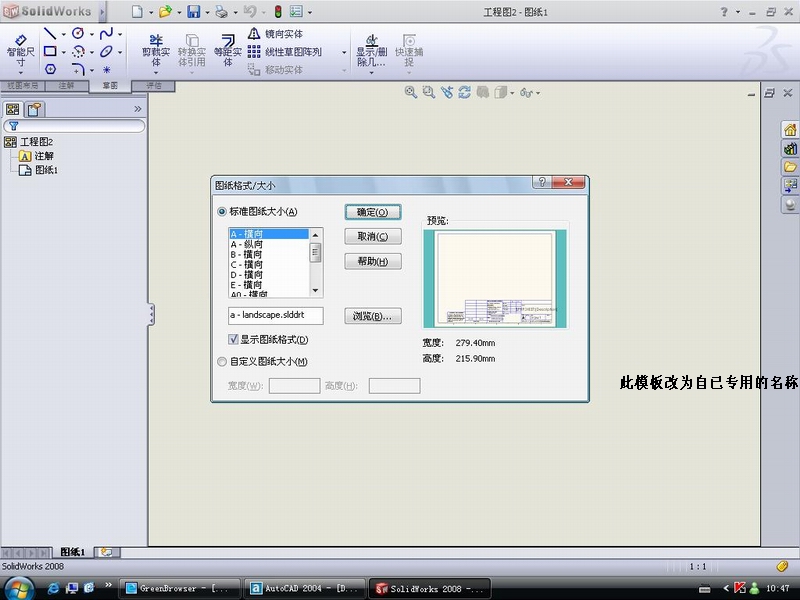Toggle Display sheet format (显示图纸格式) checkbox
This screenshot has width=800, height=600.
click(x=233, y=340)
